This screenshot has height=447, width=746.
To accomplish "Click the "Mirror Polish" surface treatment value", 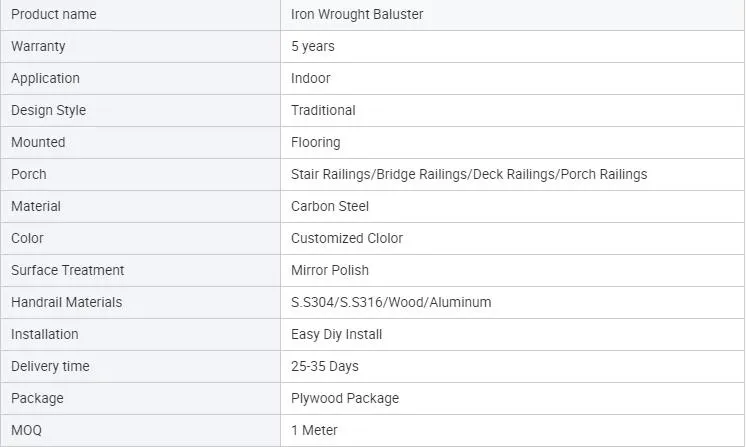I will click(x=330, y=270).
